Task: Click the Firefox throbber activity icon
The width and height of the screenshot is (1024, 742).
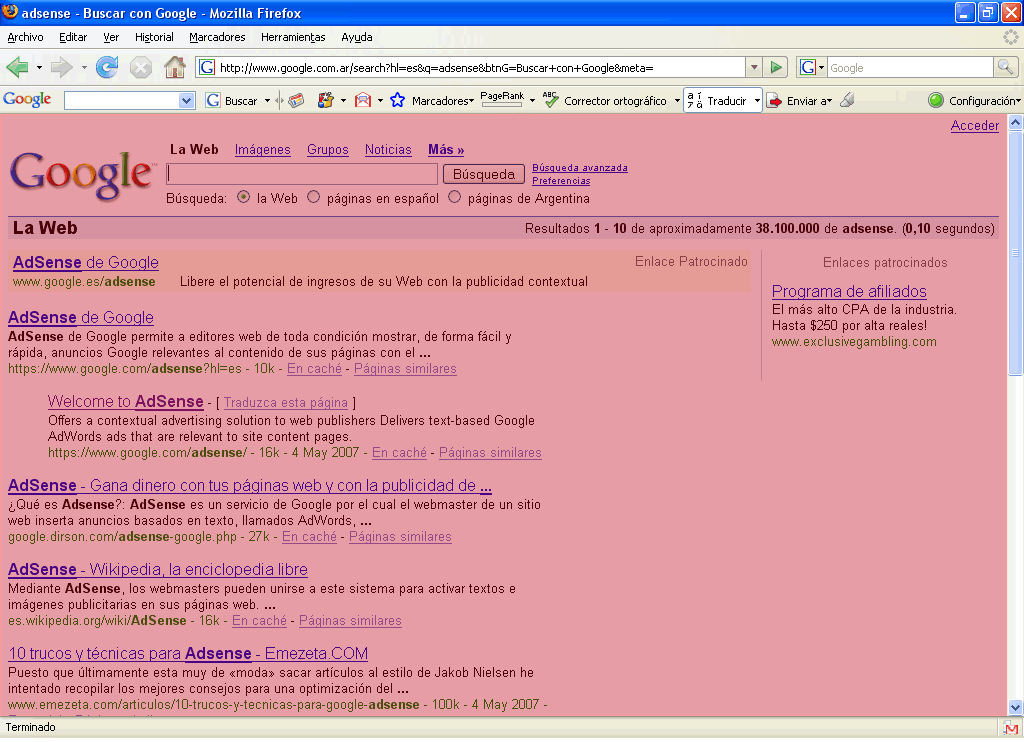Action: point(1010,37)
